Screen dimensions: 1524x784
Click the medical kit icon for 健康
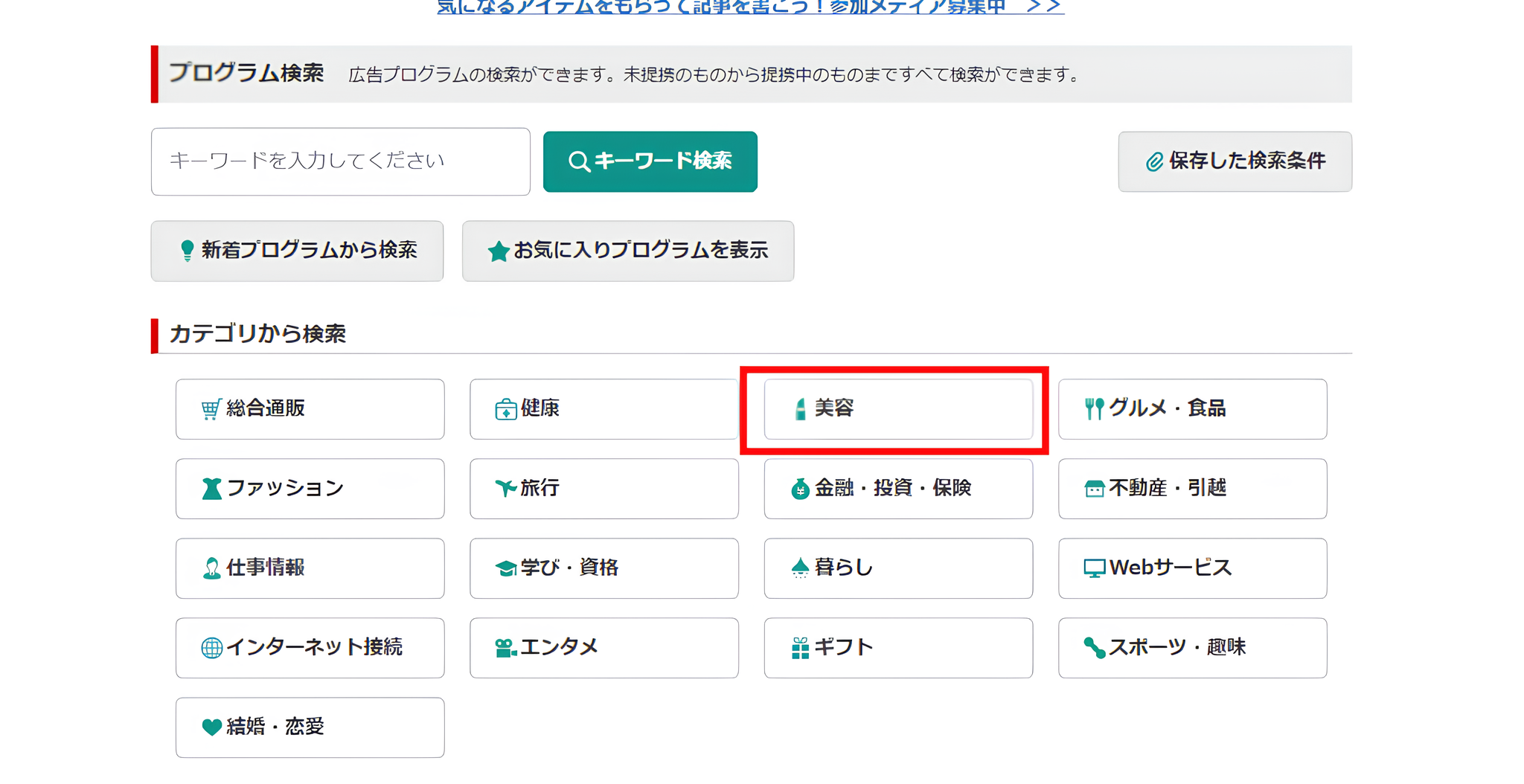click(x=505, y=409)
